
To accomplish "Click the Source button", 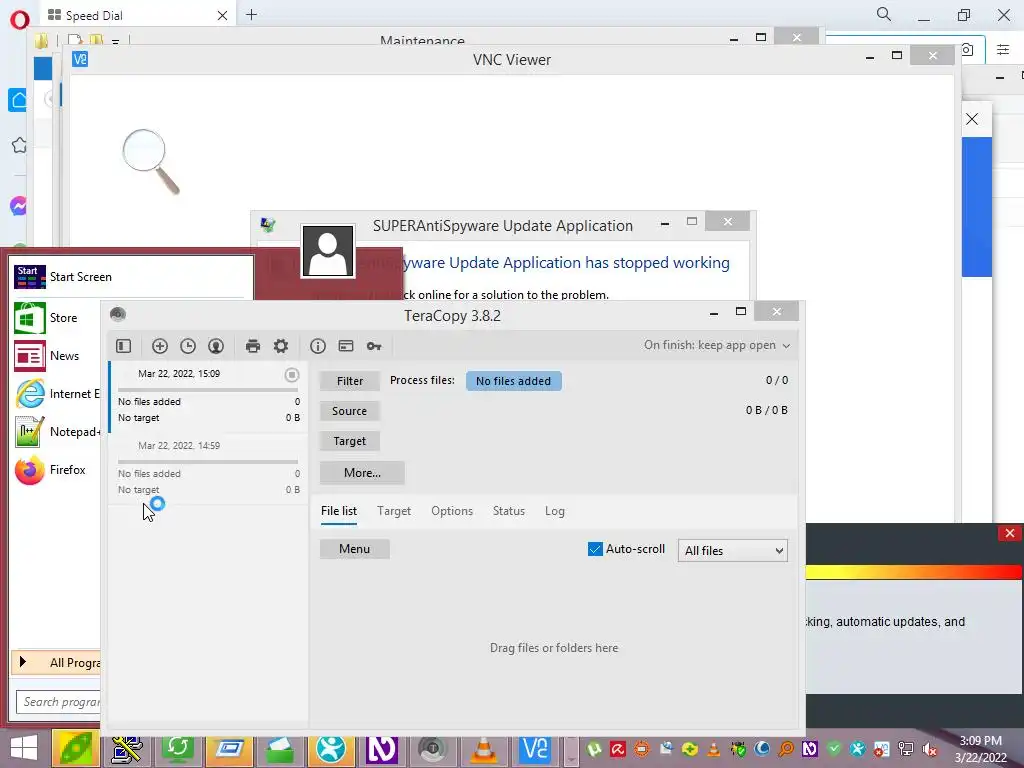I will click(x=350, y=411).
